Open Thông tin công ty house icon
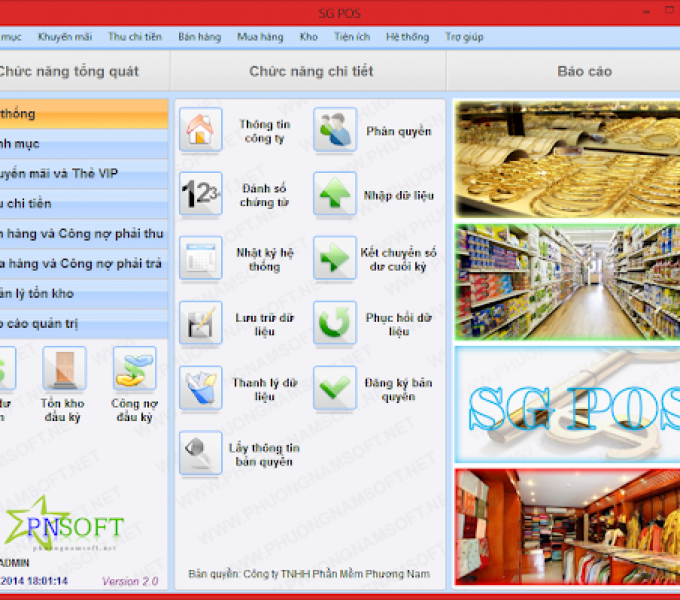This screenshot has height=600, width=680. (x=200, y=129)
